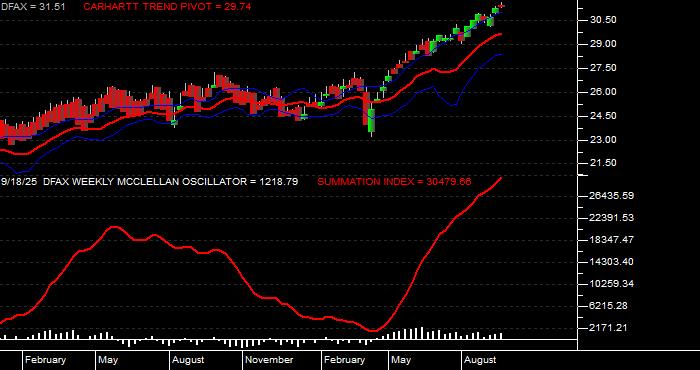Click the 18347.47 summation axis value
The width and height of the screenshot is (700, 370).
612,240
